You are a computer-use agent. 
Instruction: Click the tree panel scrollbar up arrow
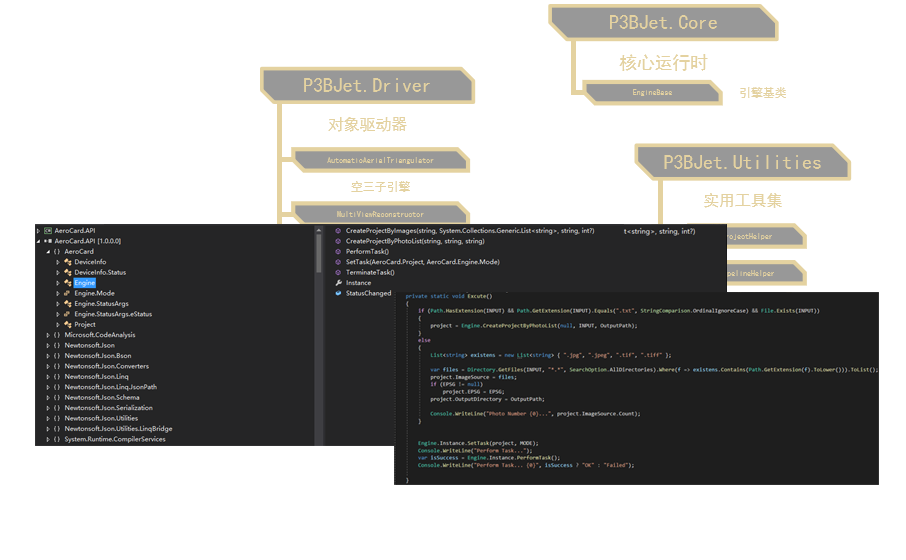[318, 230]
